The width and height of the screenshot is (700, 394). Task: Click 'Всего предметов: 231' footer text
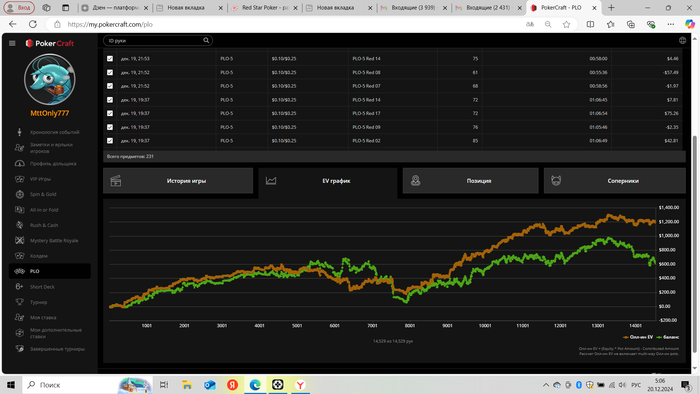coord(130,157)
